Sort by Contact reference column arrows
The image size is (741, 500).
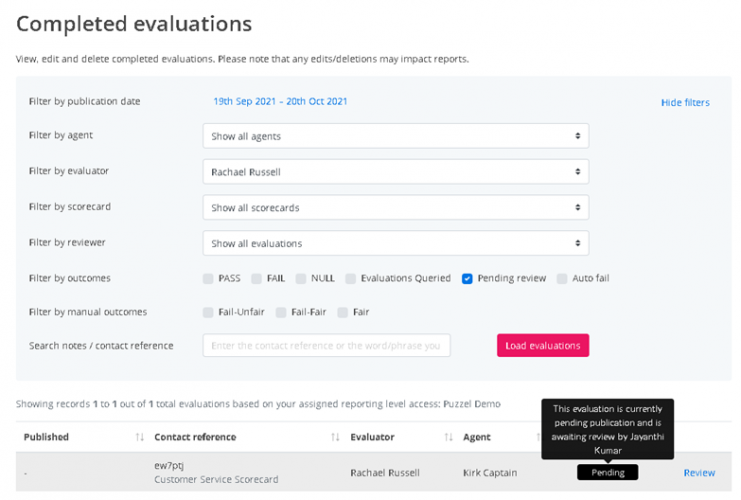click(335, 437)
